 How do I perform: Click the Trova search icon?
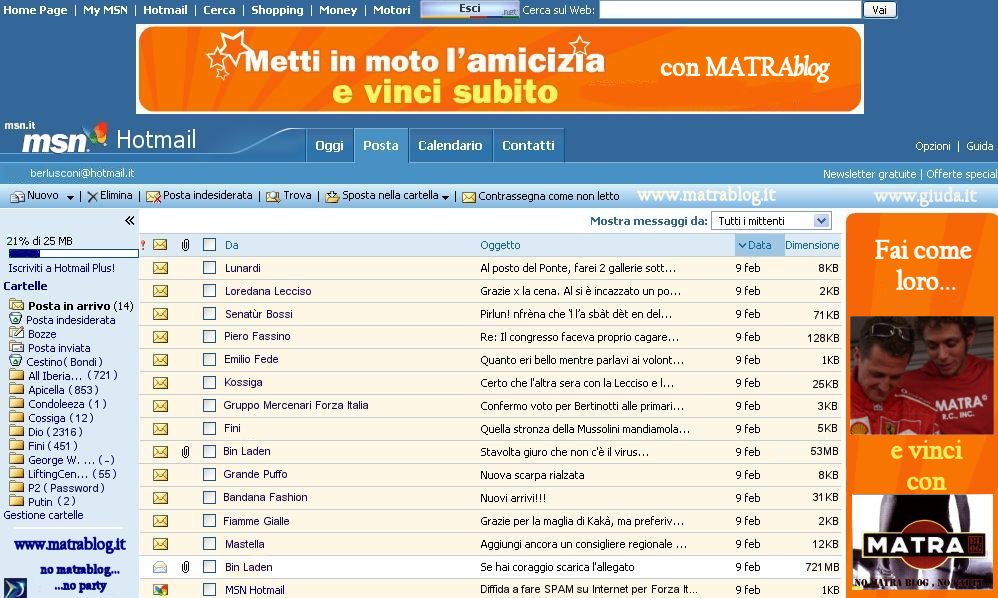273,197
